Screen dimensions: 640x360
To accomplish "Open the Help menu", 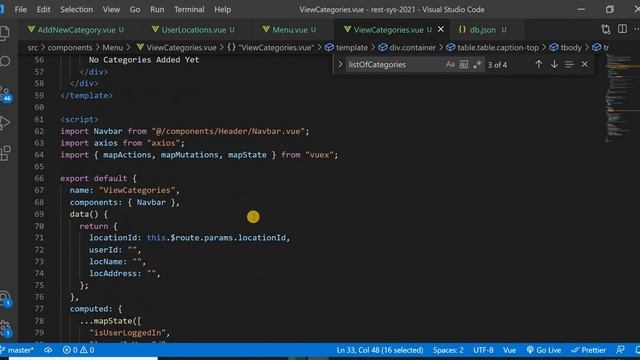I will coord(222,9).
